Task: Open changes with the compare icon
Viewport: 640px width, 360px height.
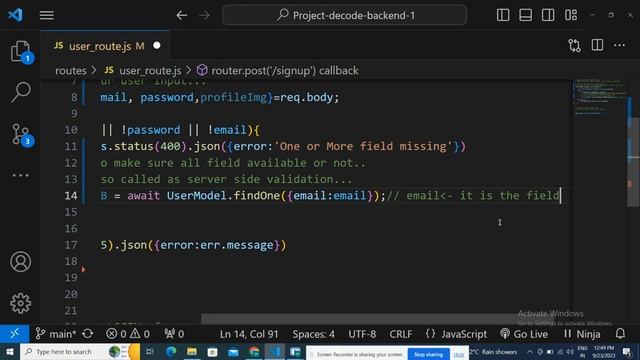Action: [x=574, y=45]
